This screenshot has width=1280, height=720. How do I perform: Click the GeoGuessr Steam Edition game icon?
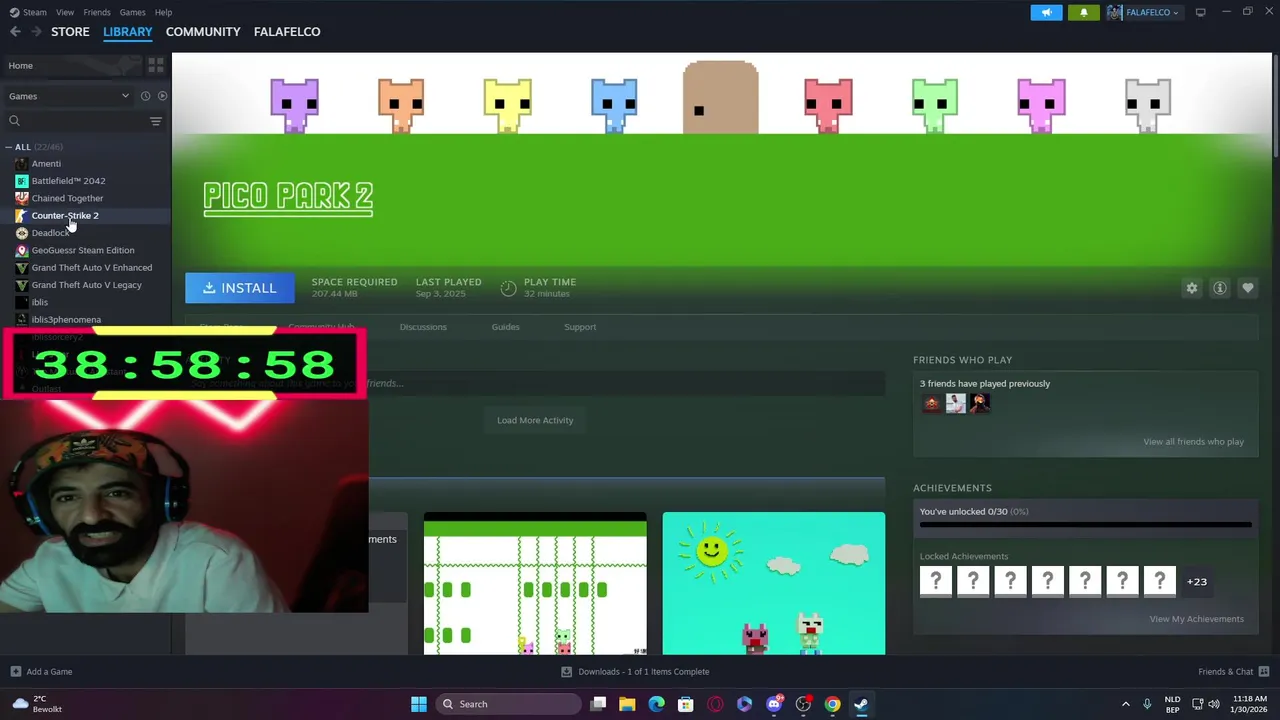click(x=22, y=250)
